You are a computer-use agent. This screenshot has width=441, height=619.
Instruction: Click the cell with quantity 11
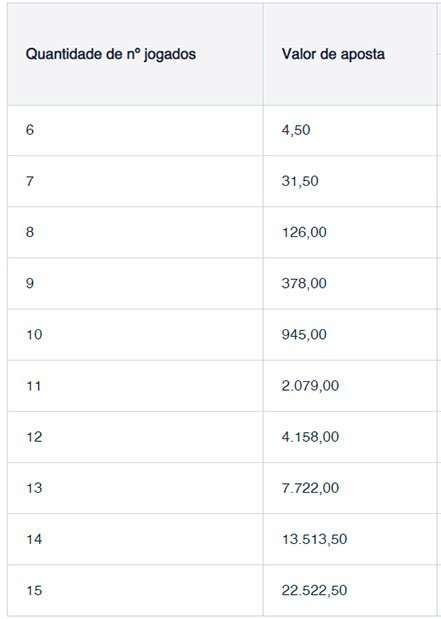135,385
